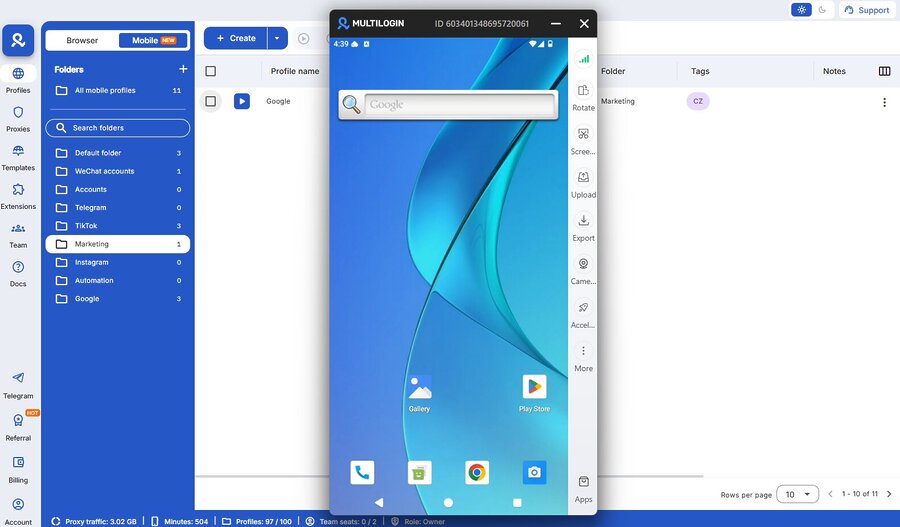The image size is (900, 527).
Task: Switch to light theme mode
Action: [801, 10]
